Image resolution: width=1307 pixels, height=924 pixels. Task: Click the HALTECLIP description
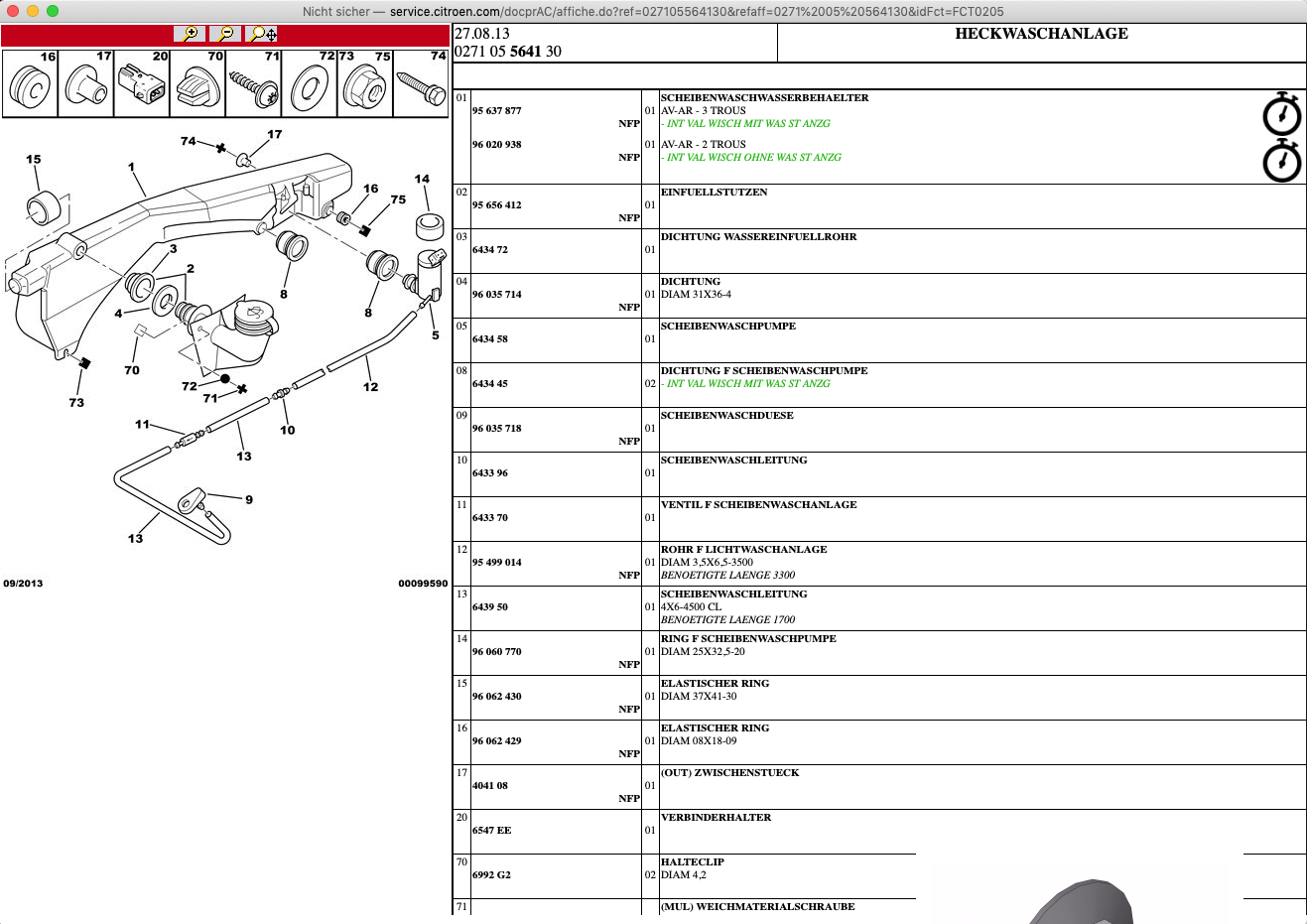click(x=693, y=861)
